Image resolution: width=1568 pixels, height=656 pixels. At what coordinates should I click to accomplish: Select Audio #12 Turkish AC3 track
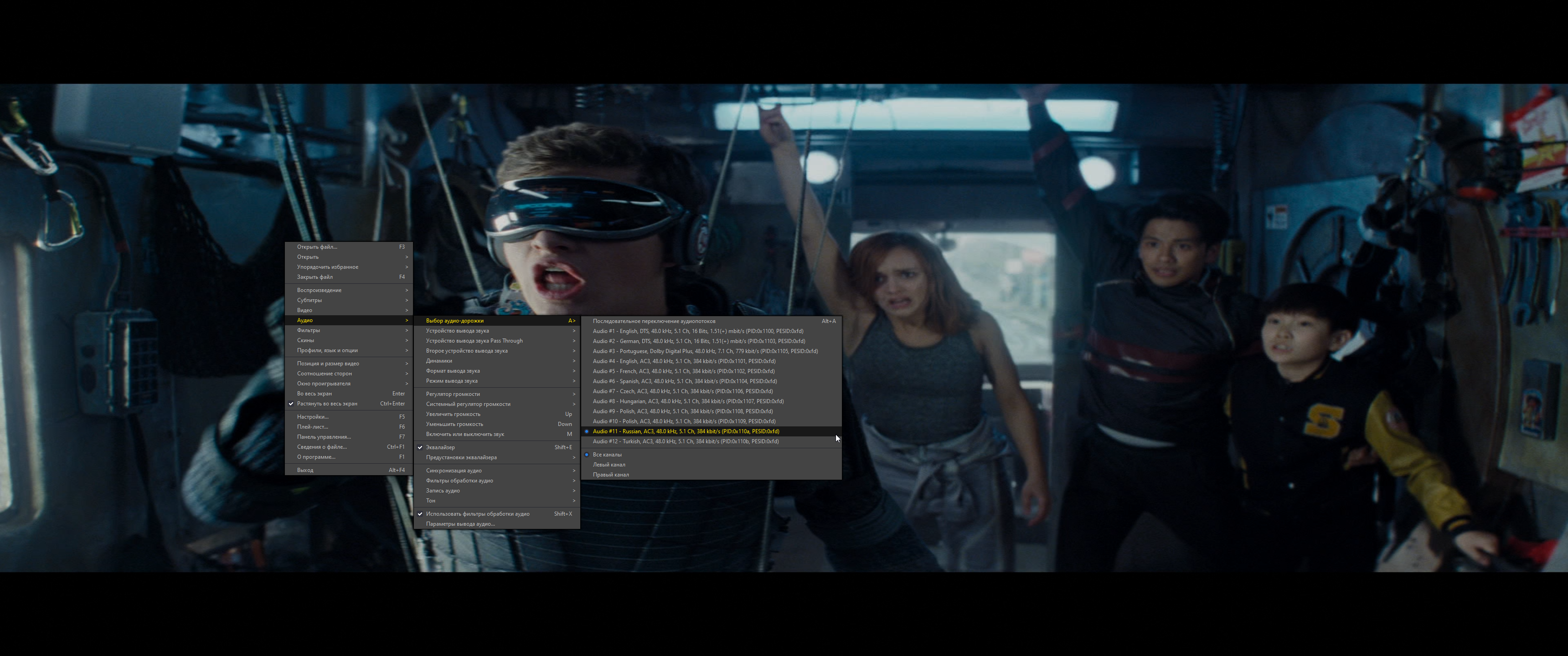(x=712, y=441)
